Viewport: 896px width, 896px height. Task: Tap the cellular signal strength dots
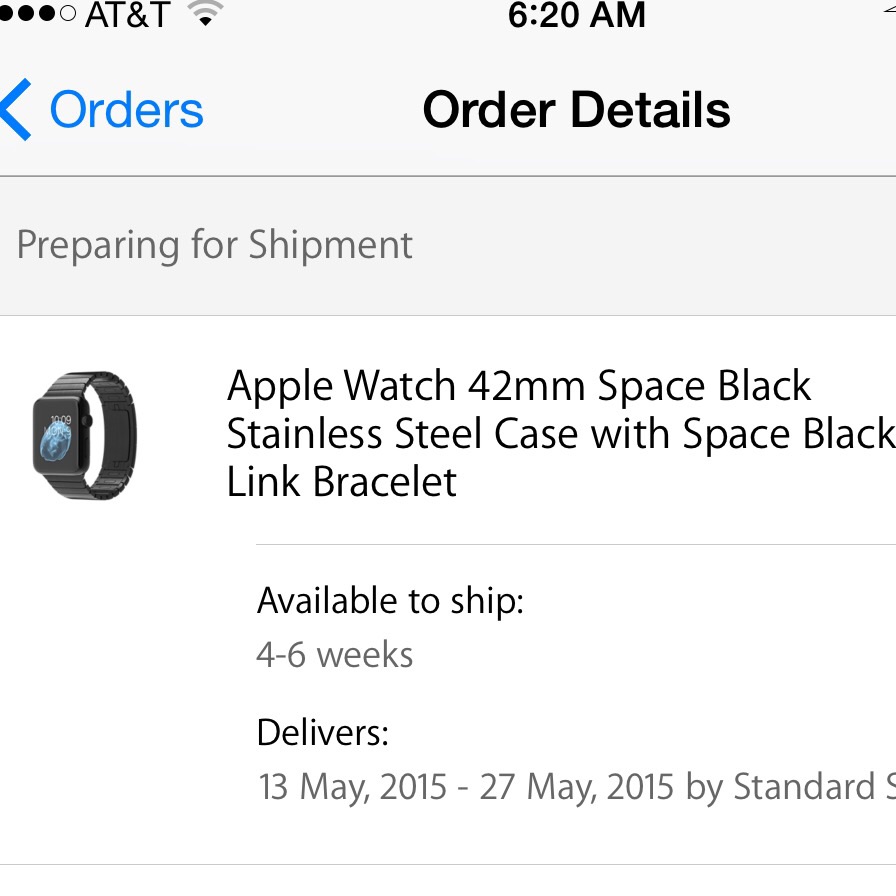coord(37,13)
